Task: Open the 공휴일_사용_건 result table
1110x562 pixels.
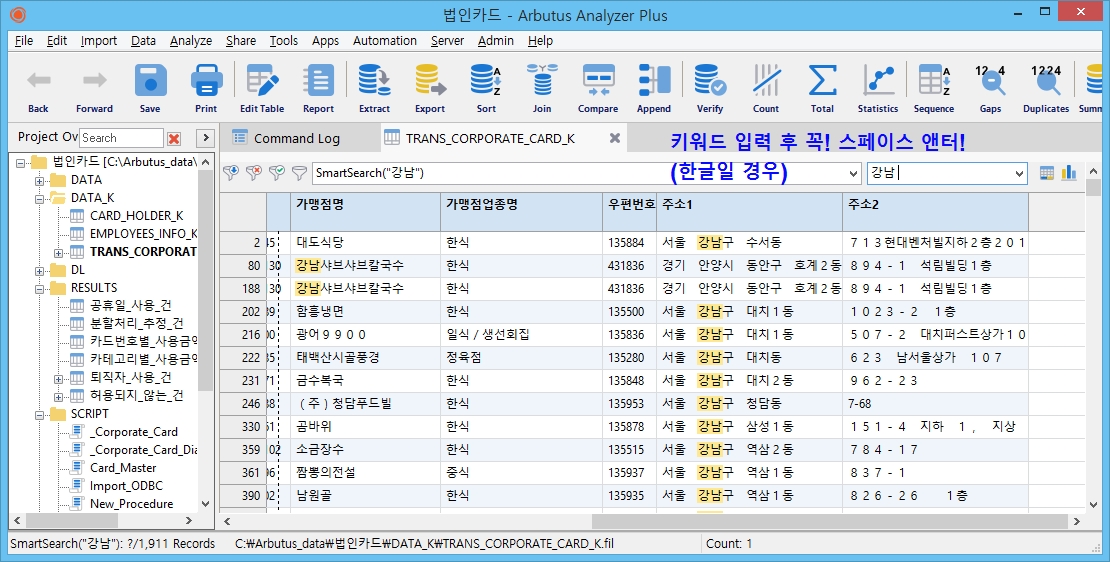Action: pyautogui.click(x=130, y=306)
